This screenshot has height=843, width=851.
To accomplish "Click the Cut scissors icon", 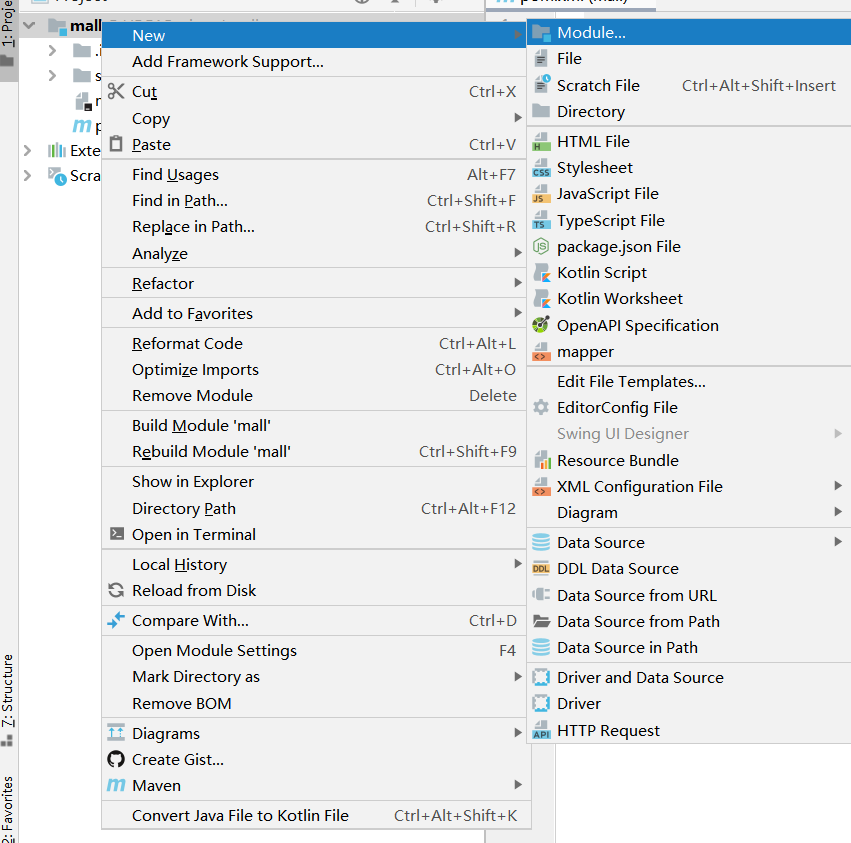I will click(x=116, y=91).
